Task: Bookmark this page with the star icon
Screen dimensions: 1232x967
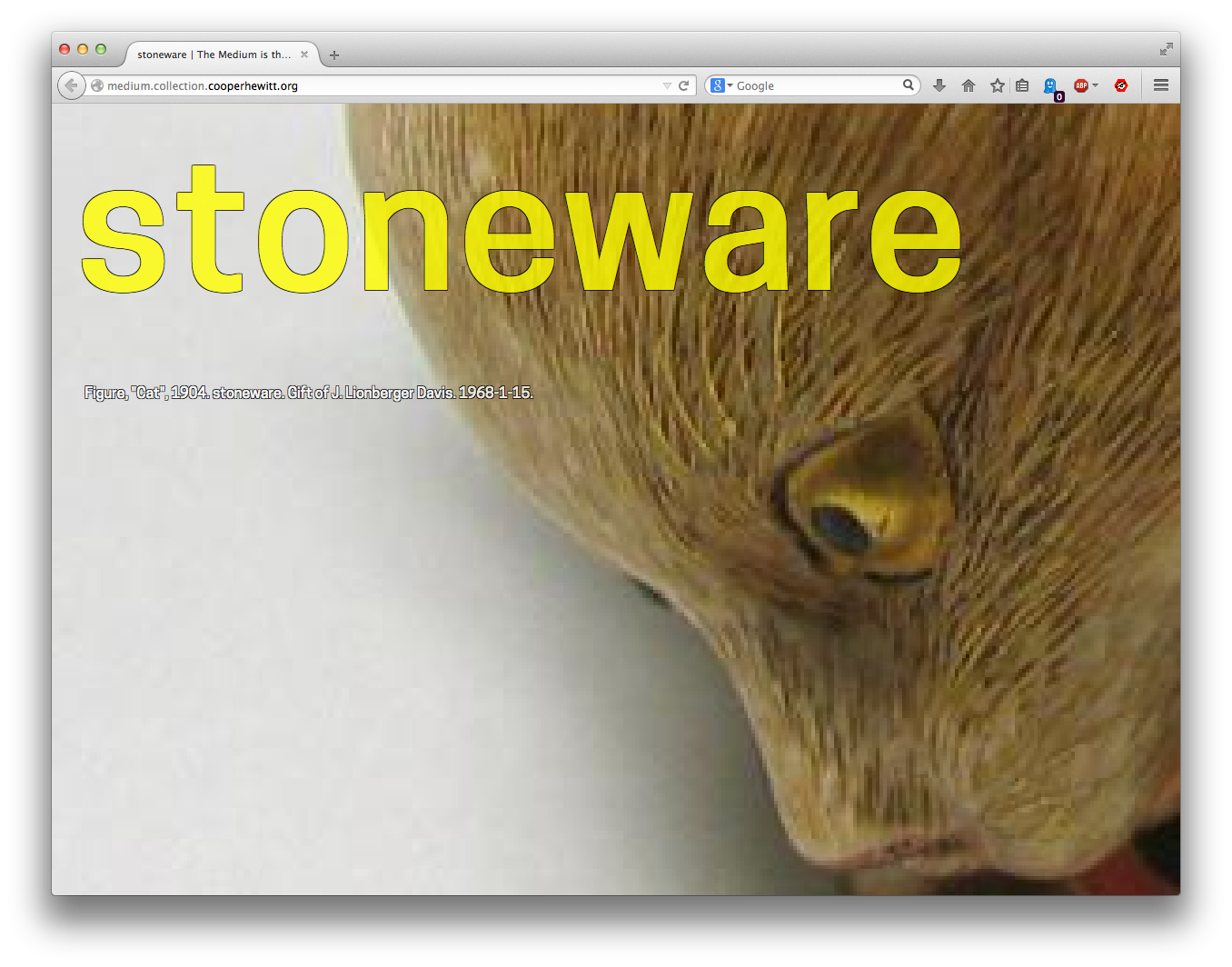Action: pos(998,85)
